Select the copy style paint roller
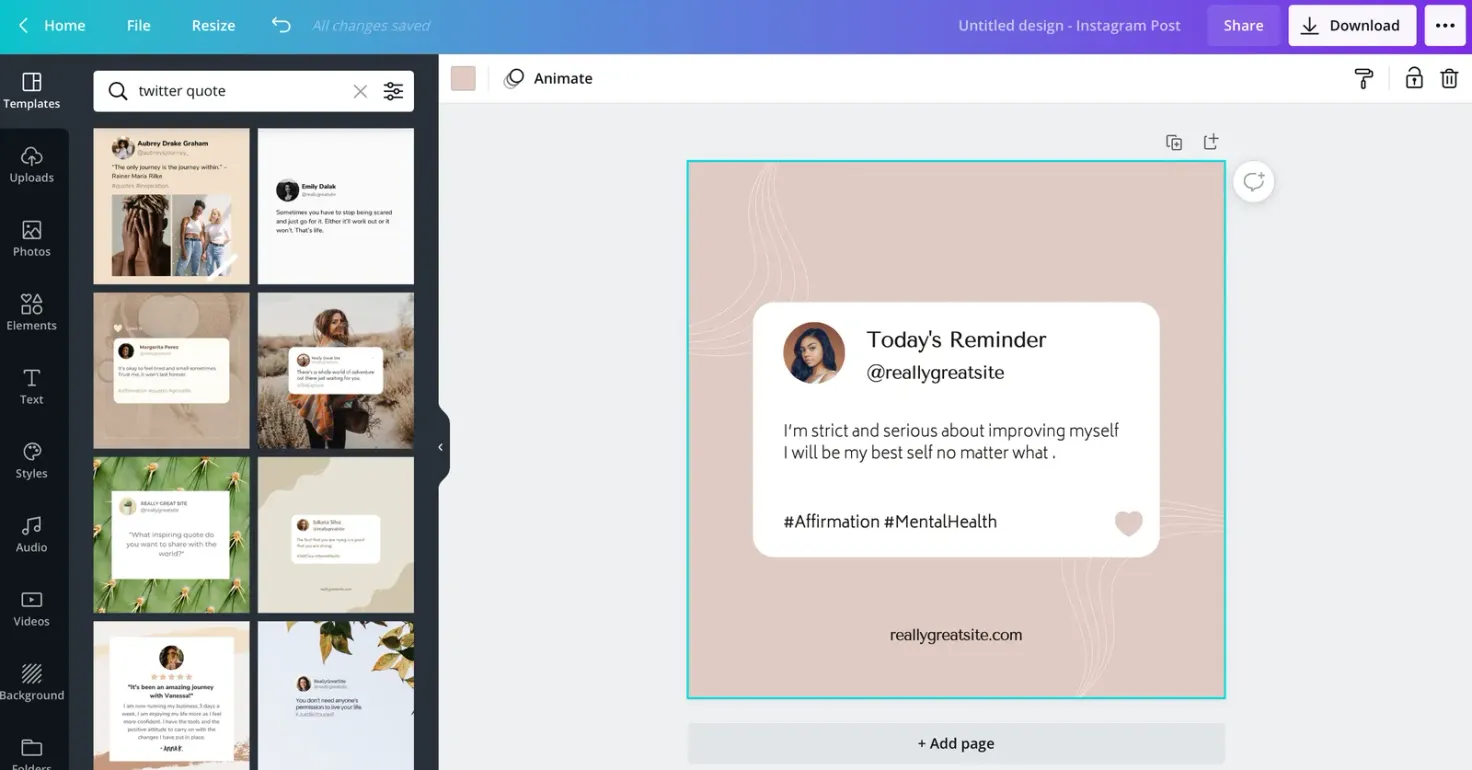 coord(1364,78)
